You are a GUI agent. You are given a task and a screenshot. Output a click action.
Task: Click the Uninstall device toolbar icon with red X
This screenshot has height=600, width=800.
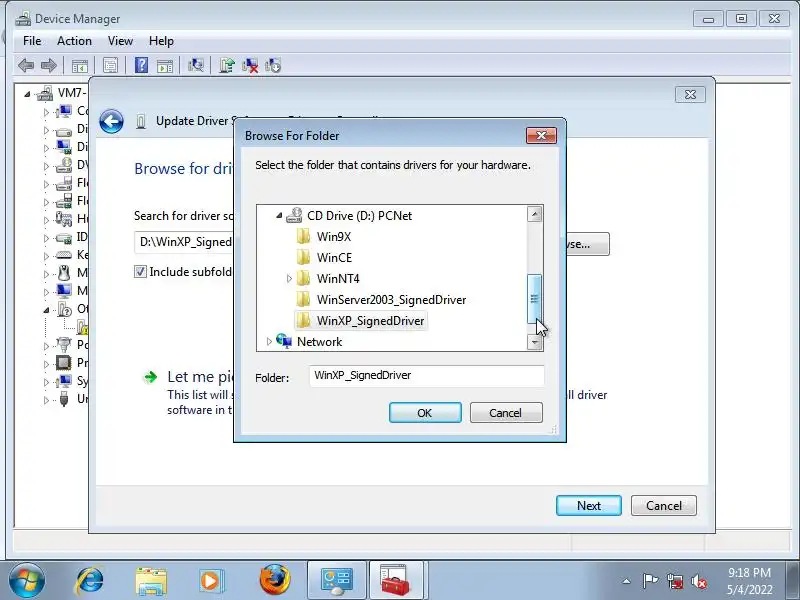(x=250, y=65)
